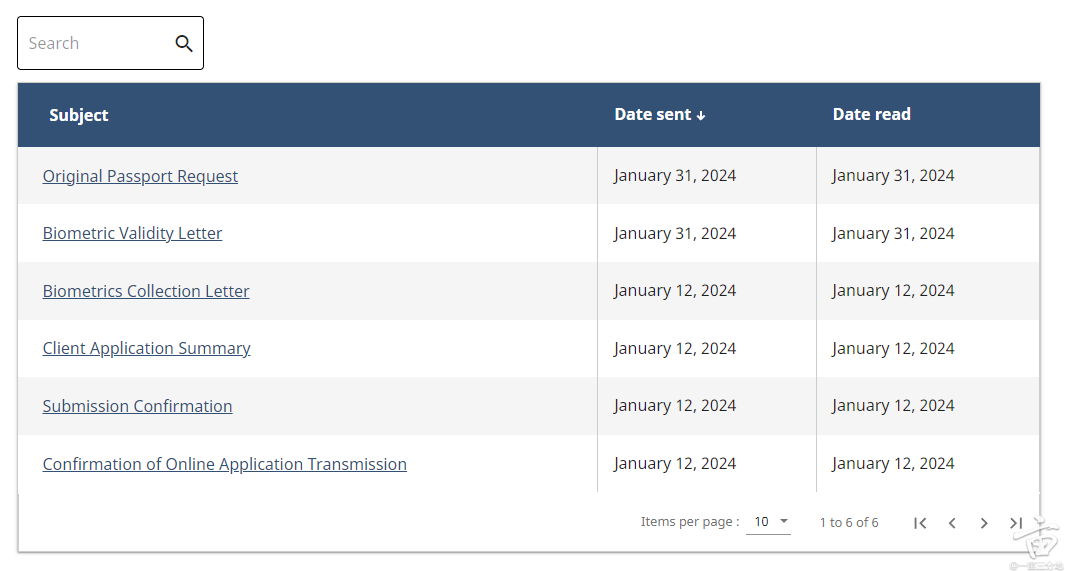This screenshot has height=571, width=1065.
Task: View Client Application Summary message
Action: click(x=146, y=348)
